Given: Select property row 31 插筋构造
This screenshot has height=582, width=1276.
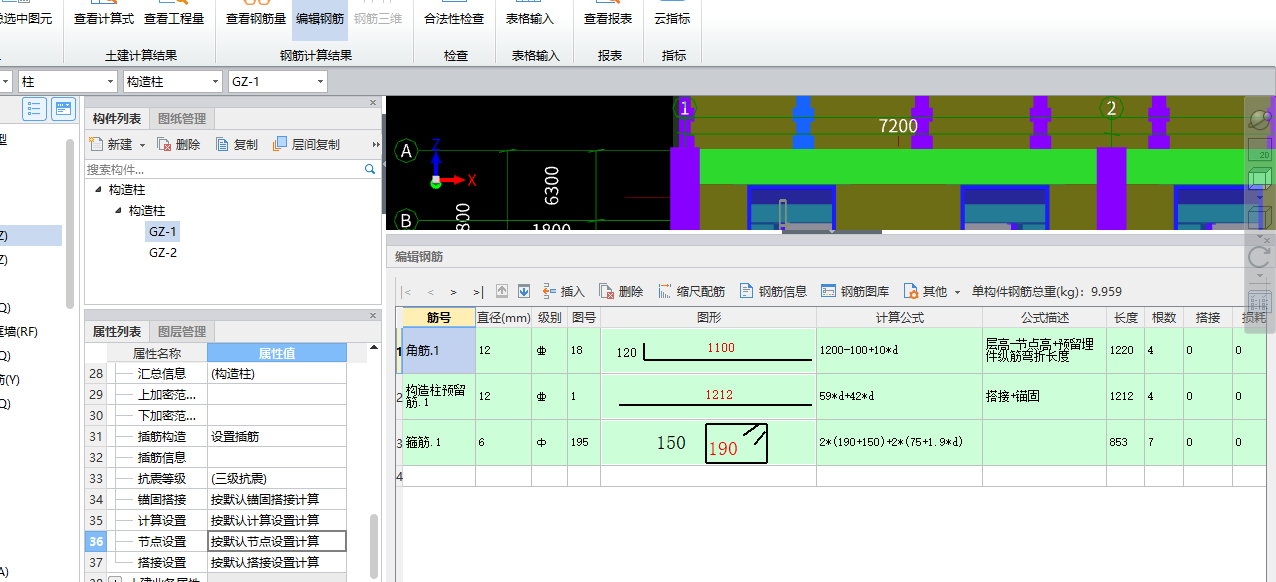Looking at the screenshot, I should tap(216, 437).
